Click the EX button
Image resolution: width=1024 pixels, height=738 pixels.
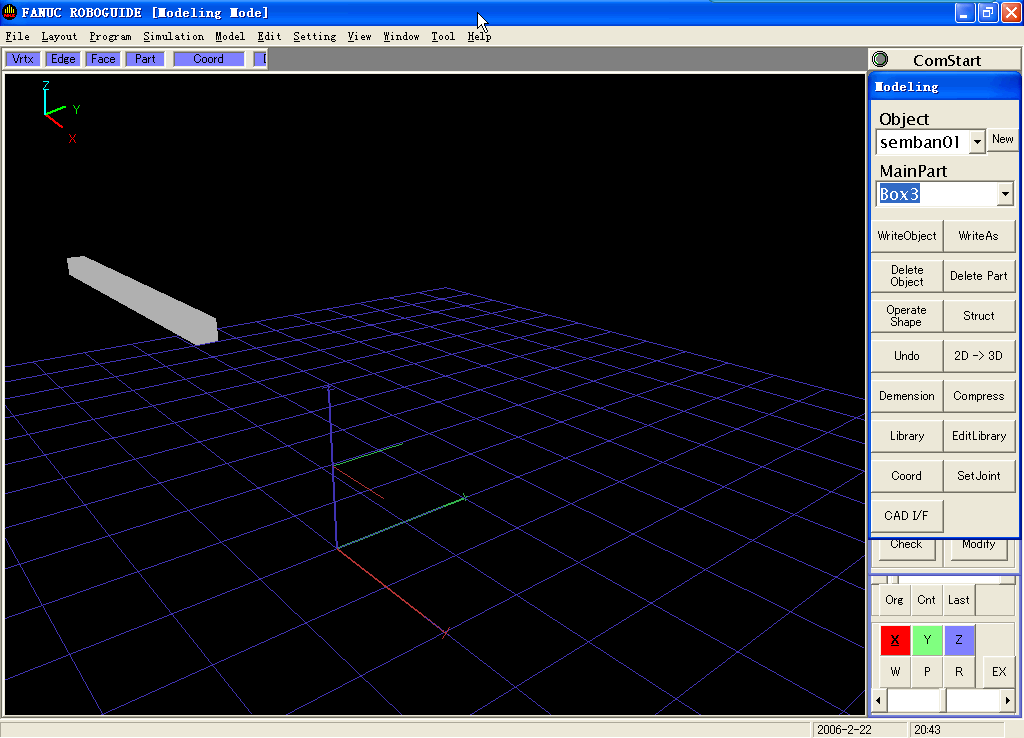point(999,671)
